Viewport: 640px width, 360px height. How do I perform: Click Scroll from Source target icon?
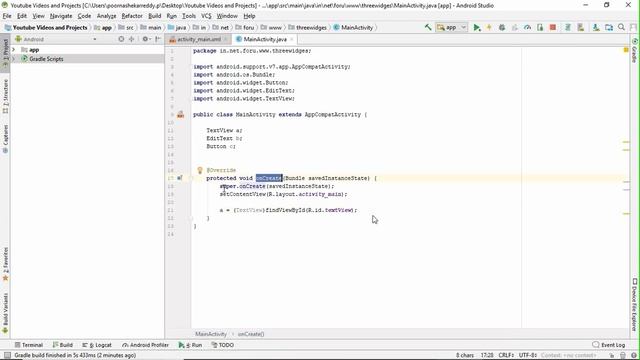click(121, 39)
